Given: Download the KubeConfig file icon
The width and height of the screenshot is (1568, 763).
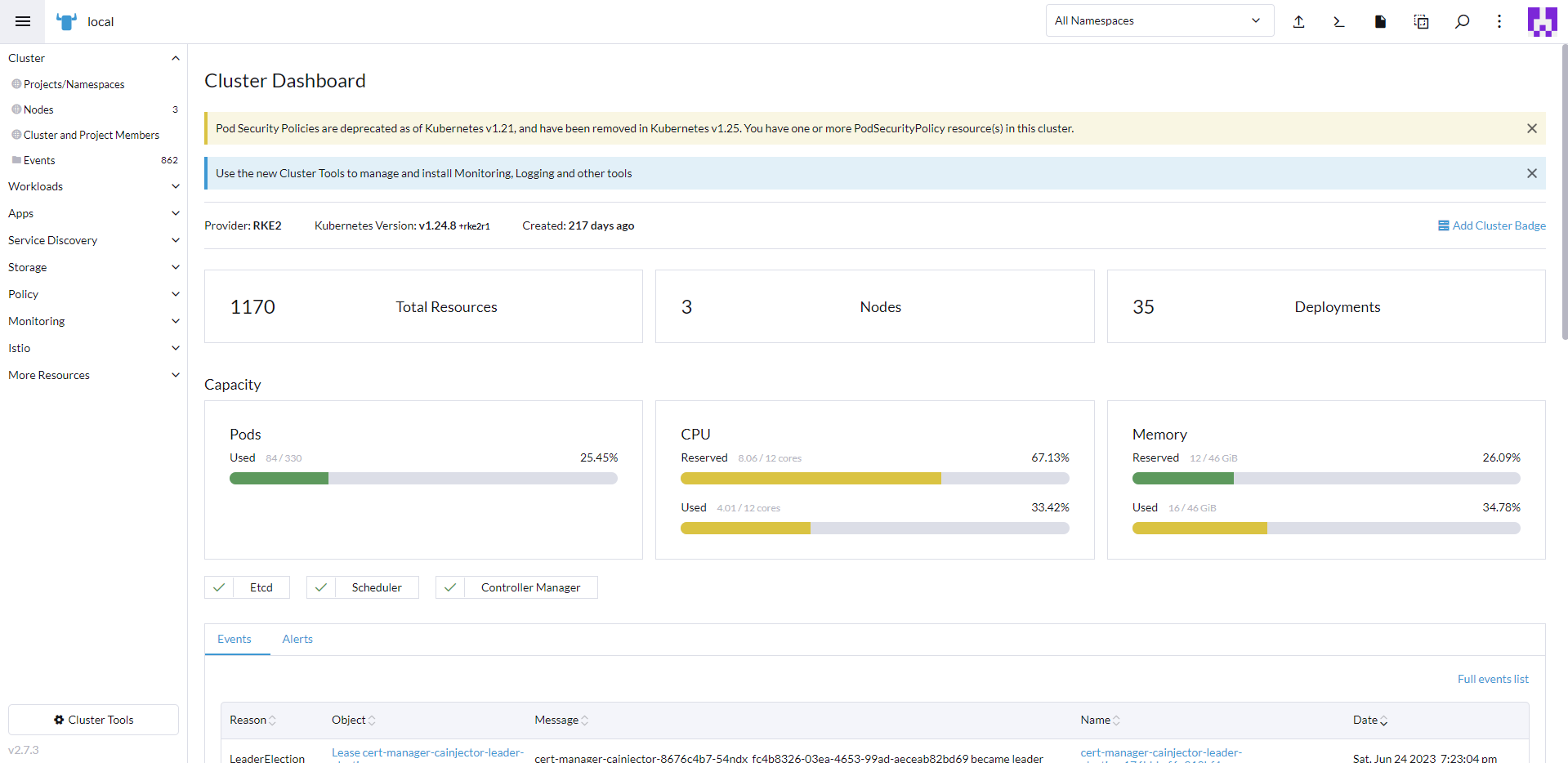Looking at the screenshot, I should pos(1380,21).
